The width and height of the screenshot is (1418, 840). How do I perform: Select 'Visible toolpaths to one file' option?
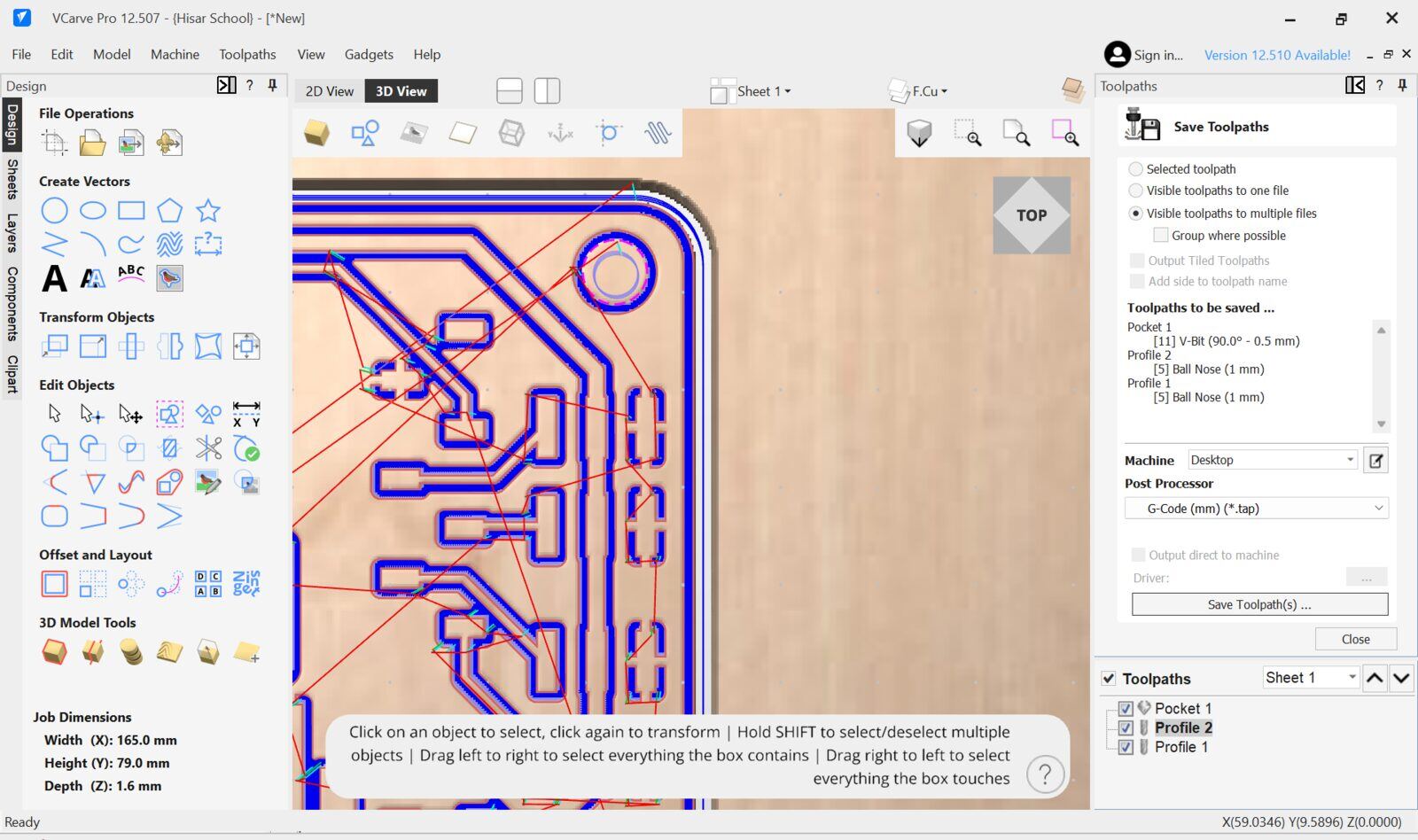[1135, 191]
